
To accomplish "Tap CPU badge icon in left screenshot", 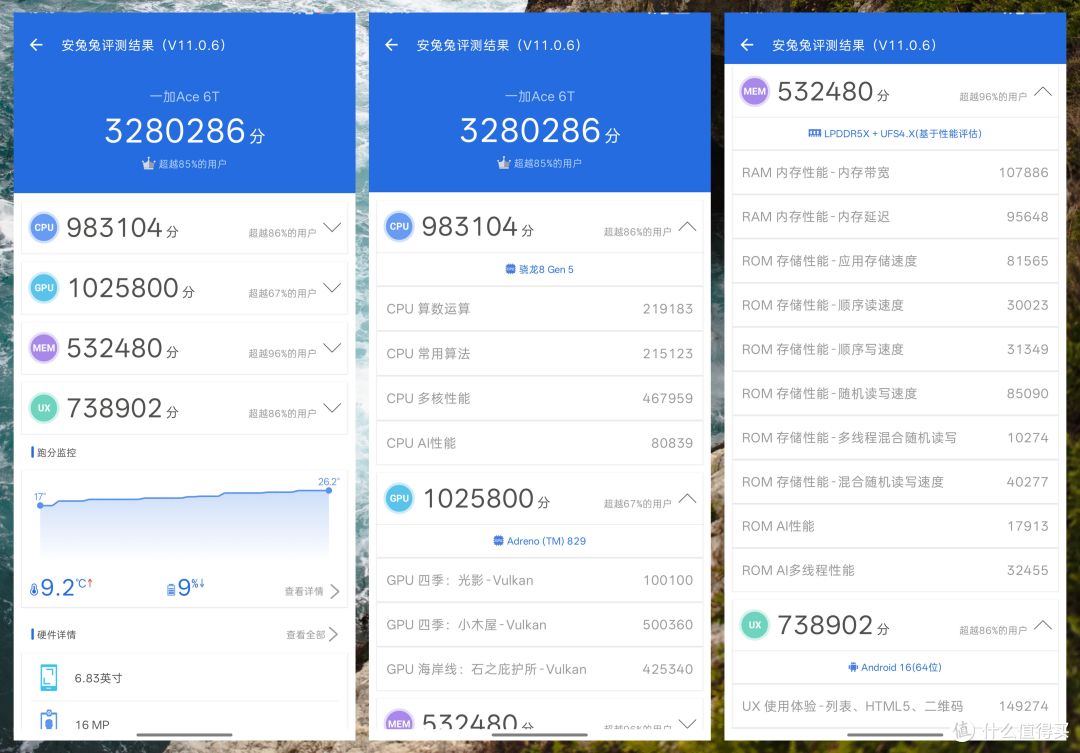I will (x=44, y=227).
